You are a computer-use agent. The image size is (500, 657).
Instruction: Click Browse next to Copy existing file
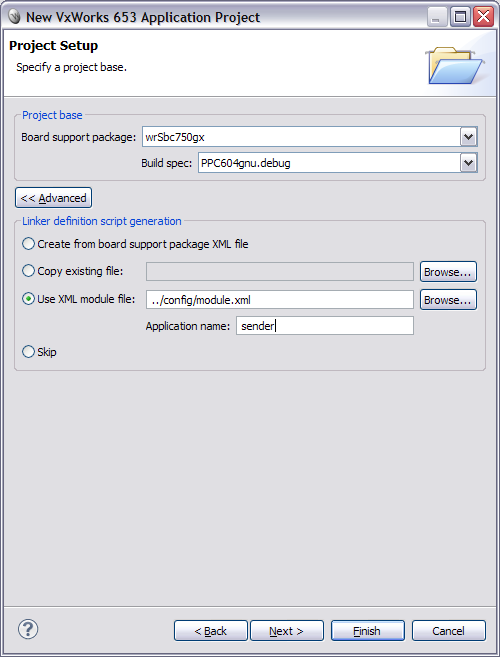(x=448, y=272)
